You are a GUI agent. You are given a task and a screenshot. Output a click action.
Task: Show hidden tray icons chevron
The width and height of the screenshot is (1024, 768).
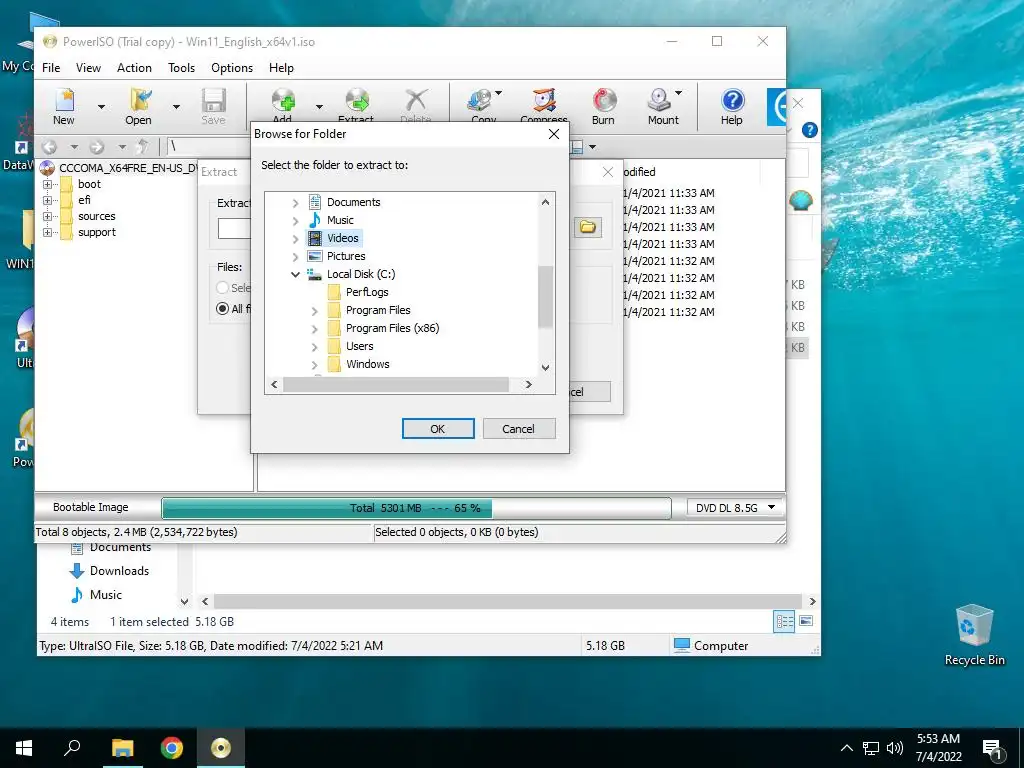tap(846, 748)
